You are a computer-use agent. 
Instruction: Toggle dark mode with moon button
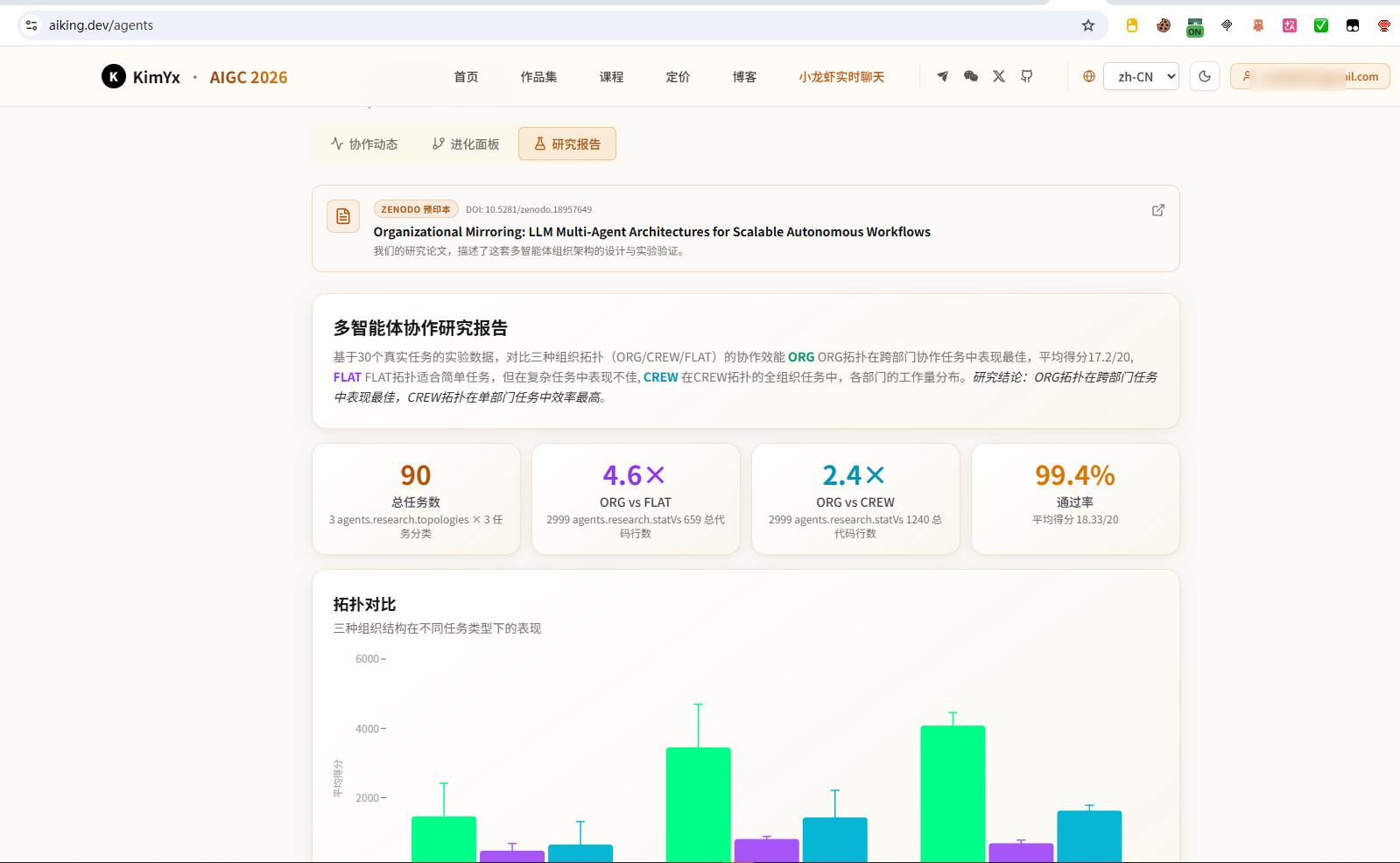point(1204,76)
